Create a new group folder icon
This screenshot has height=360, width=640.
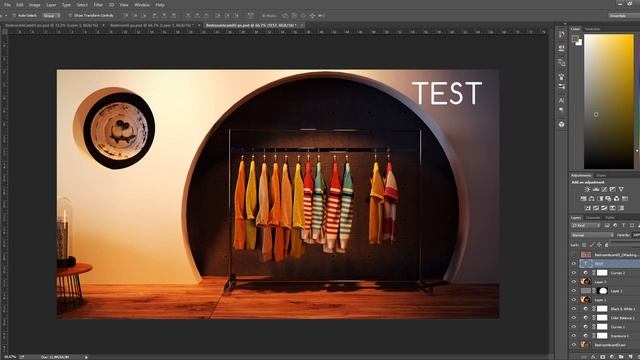(621, 357)
